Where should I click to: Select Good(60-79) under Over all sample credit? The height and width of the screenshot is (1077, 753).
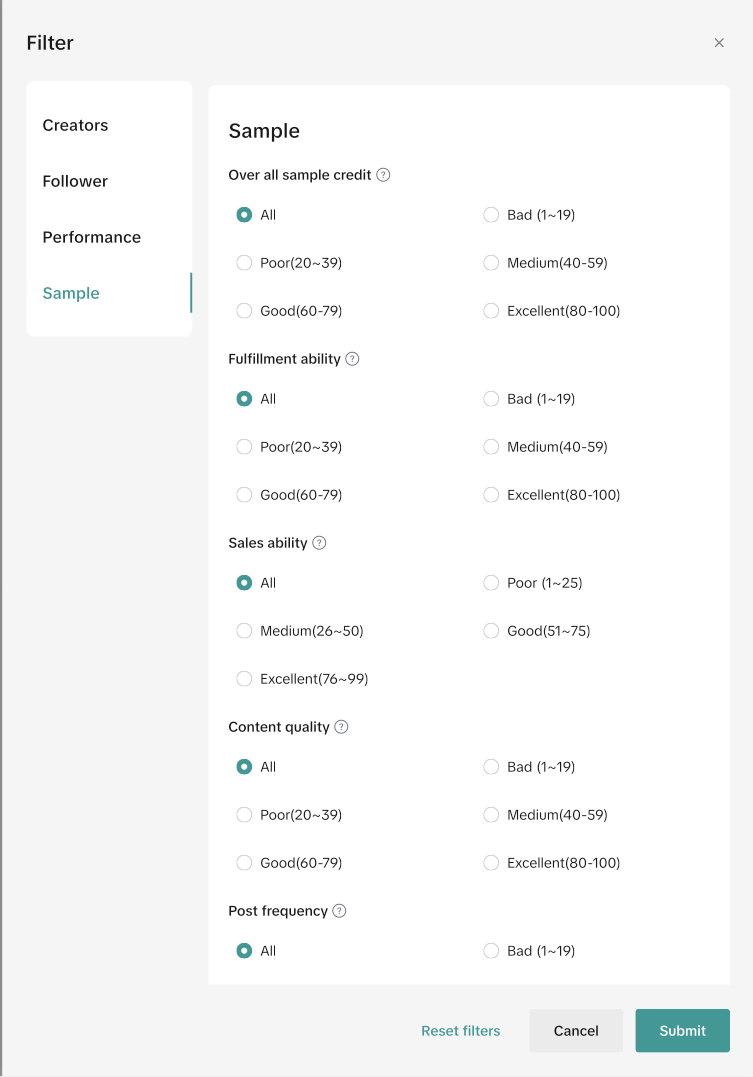pyautogui.click(x=244, y=311)
